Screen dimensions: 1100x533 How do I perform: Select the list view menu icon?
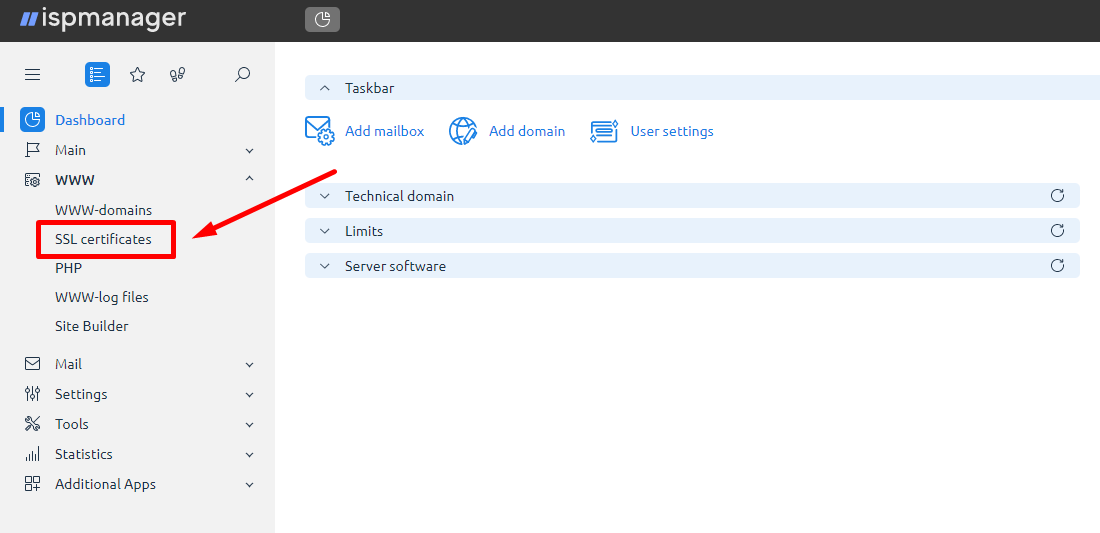(98, 74)
